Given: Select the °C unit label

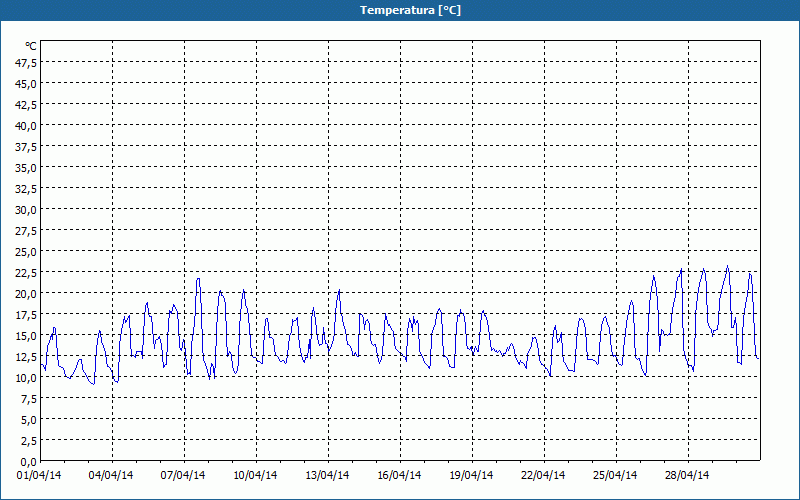Looking at the screenshot, I should point(31,46).
